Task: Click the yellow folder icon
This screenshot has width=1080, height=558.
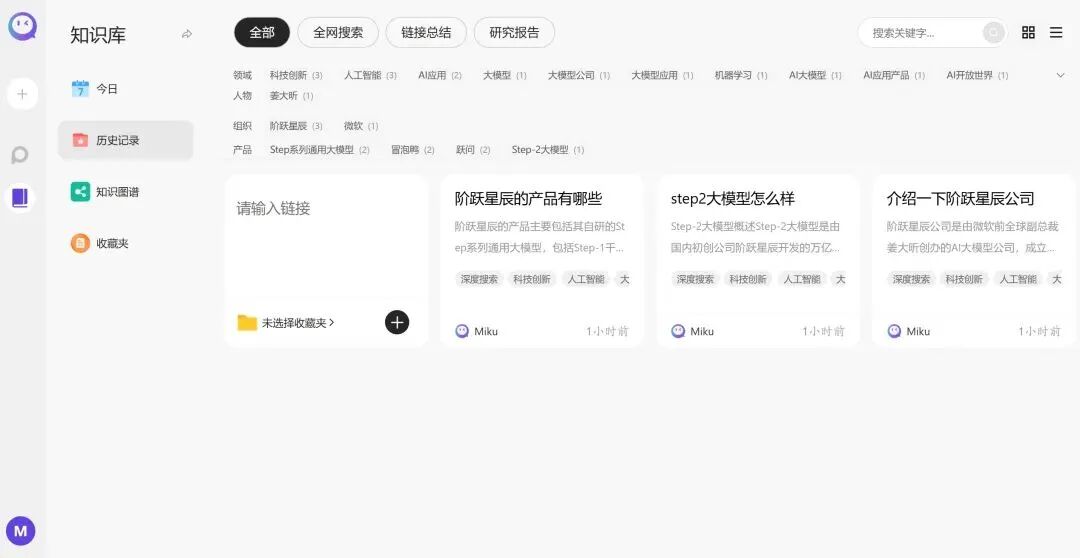Action: coord(247,322)
